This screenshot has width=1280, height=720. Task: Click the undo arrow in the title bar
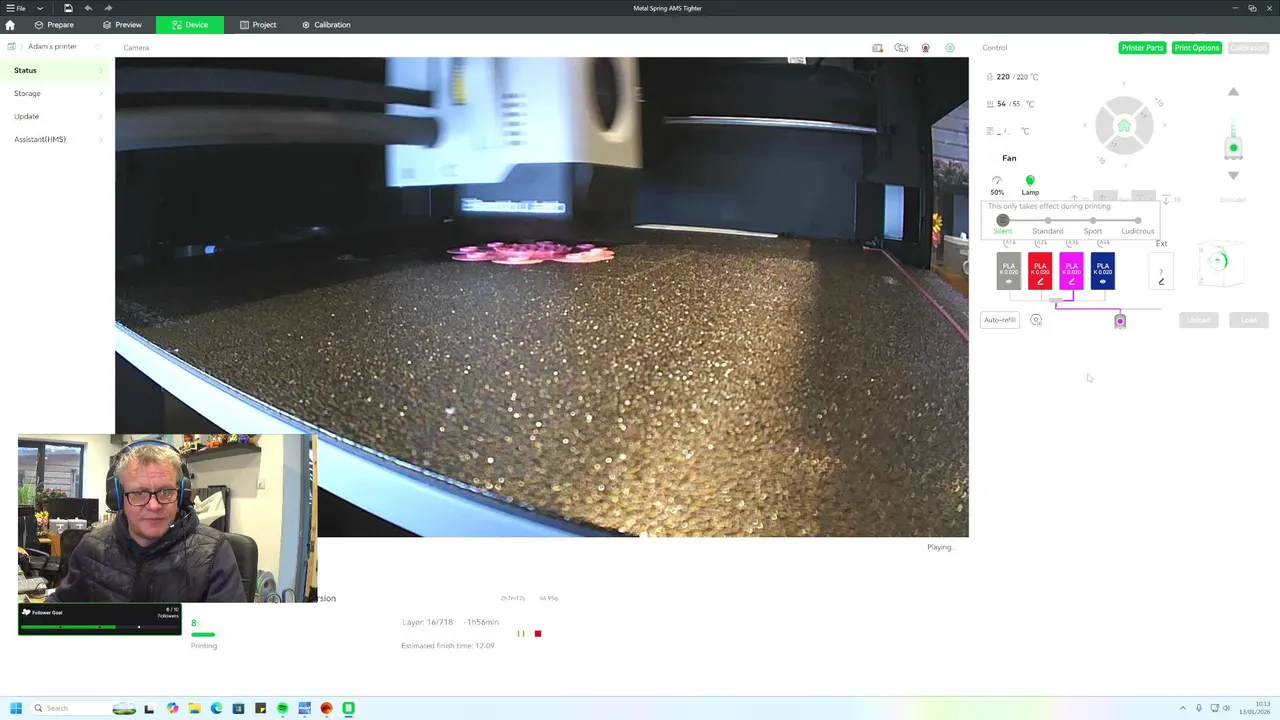click(x=88, y=8)
